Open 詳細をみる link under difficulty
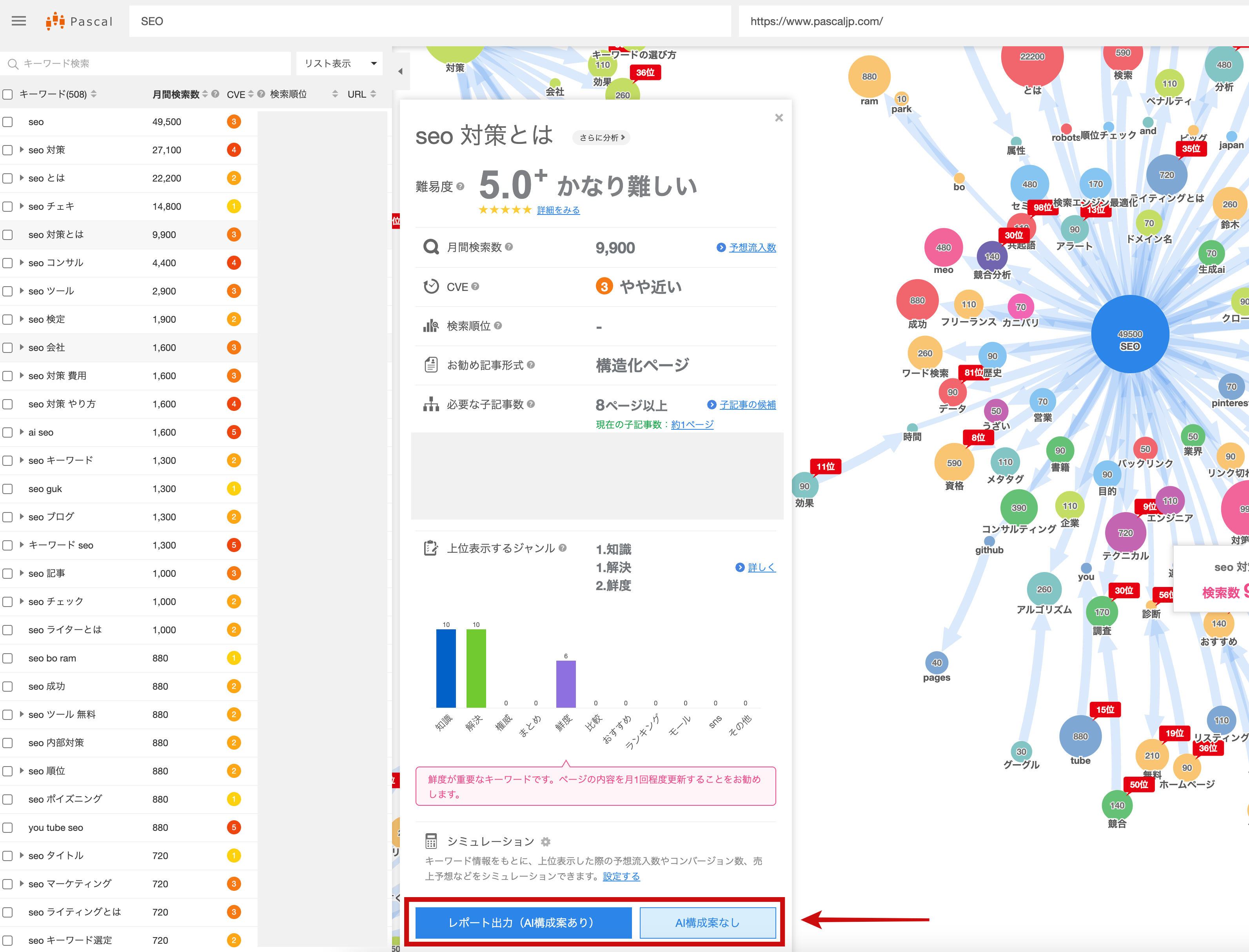Image resolution: width=1249 pixels, height=952 pixels. (x=559, y=210)
